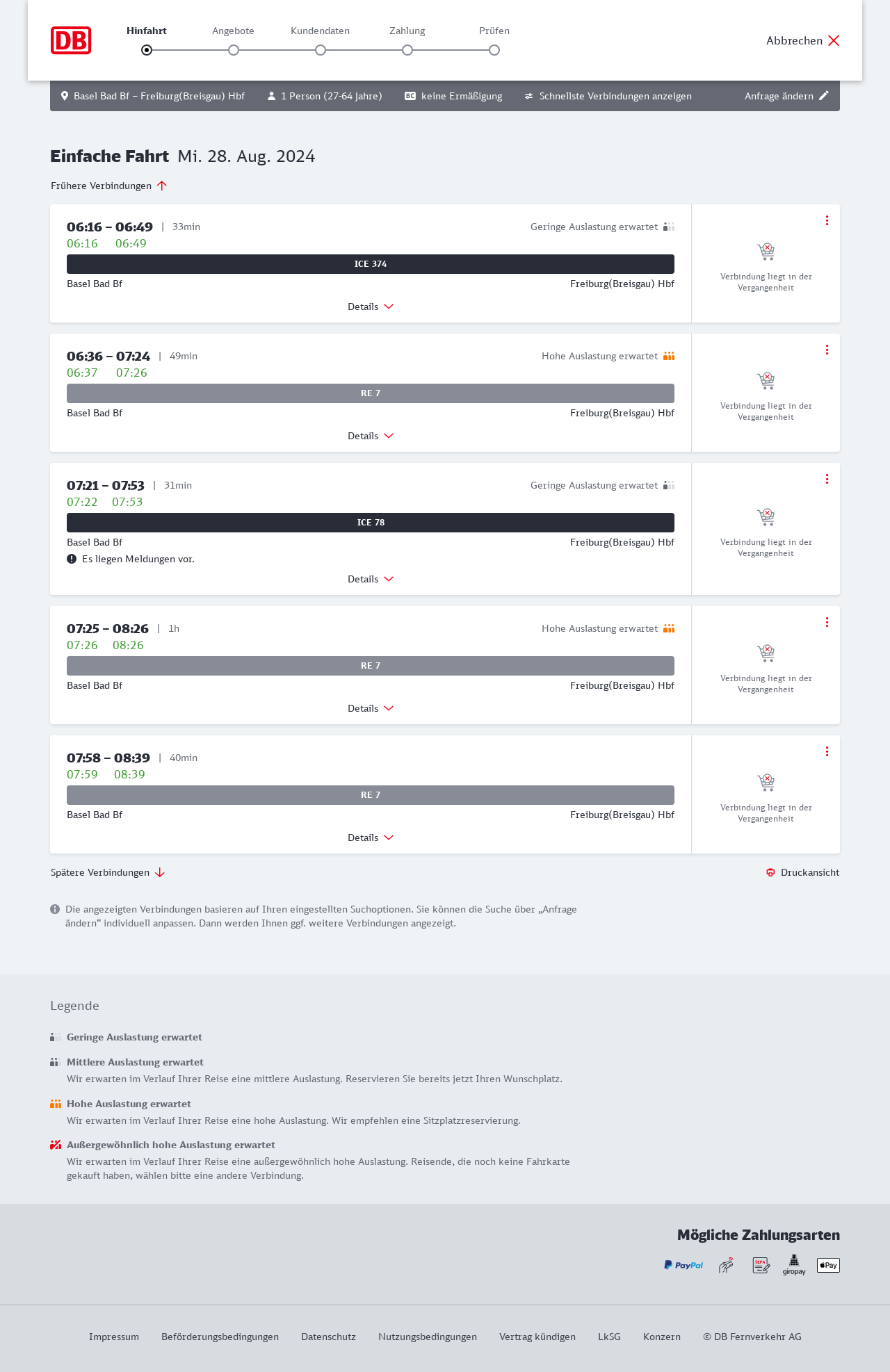Open three-dot menu for ICE 374 connection
The width and height of the screenshot is (890, 1372).
coord(827,220)
